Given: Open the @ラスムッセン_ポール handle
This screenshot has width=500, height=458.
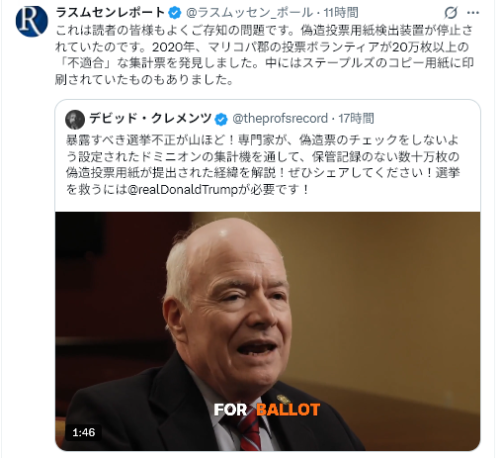Looking at the screenshot, I should [250, 13].
